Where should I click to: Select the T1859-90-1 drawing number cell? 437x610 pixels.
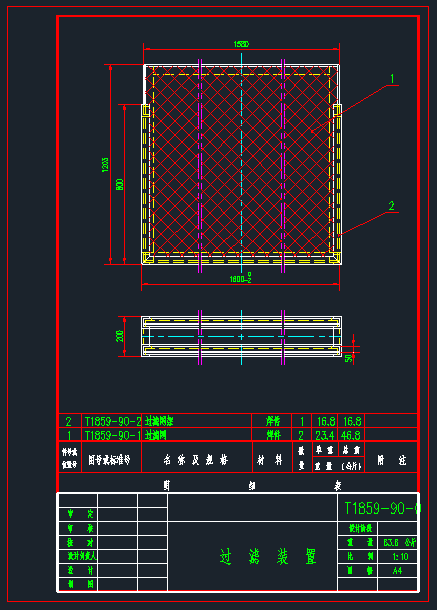[111, 435]
